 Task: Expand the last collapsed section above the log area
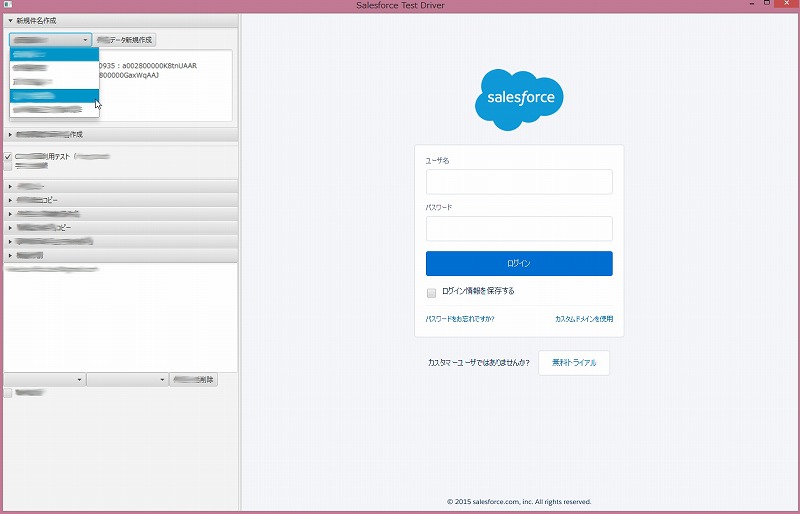click(121, 255)
